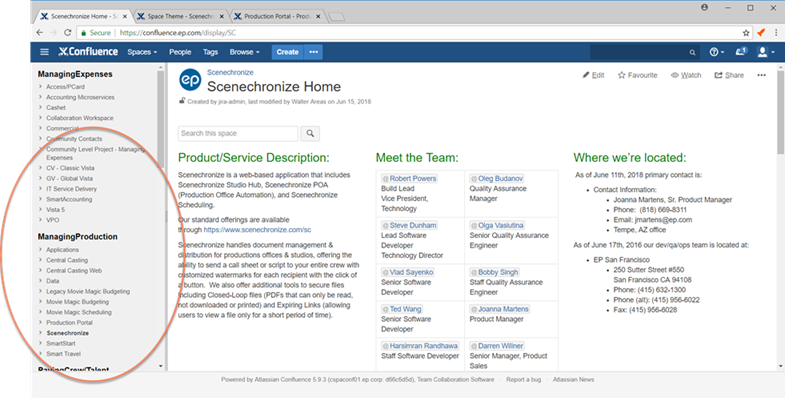The width and height of the screenshot is (785, 398).
Task: Open People in the top navigation
Action: 180,52
